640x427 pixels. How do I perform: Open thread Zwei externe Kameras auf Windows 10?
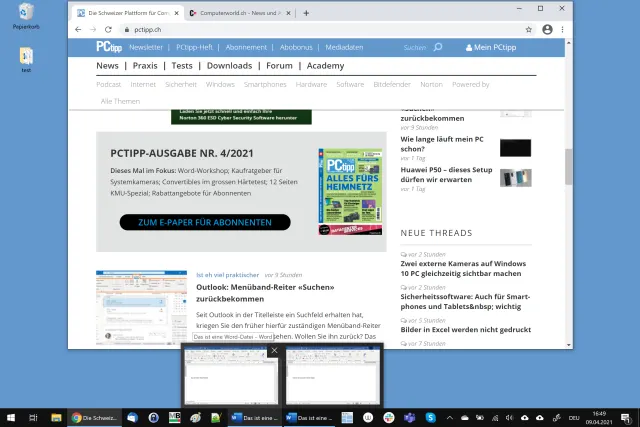tap(463, 269)
